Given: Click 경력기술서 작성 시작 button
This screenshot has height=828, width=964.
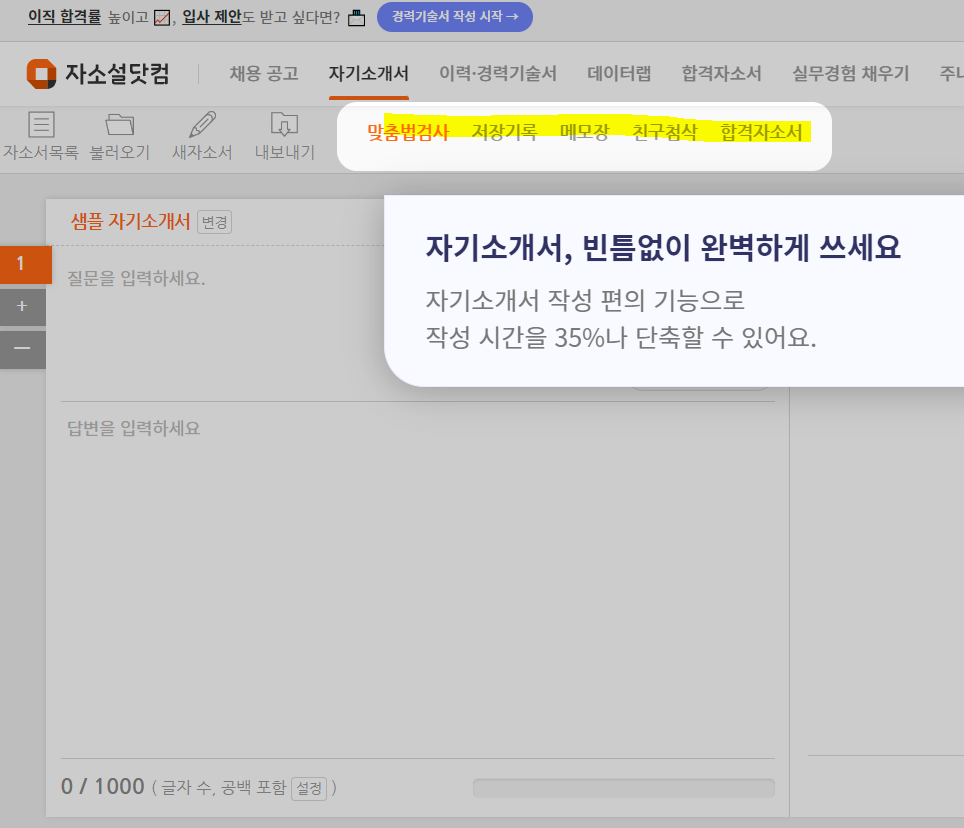Looking at the screenshot, I should 454,17.
